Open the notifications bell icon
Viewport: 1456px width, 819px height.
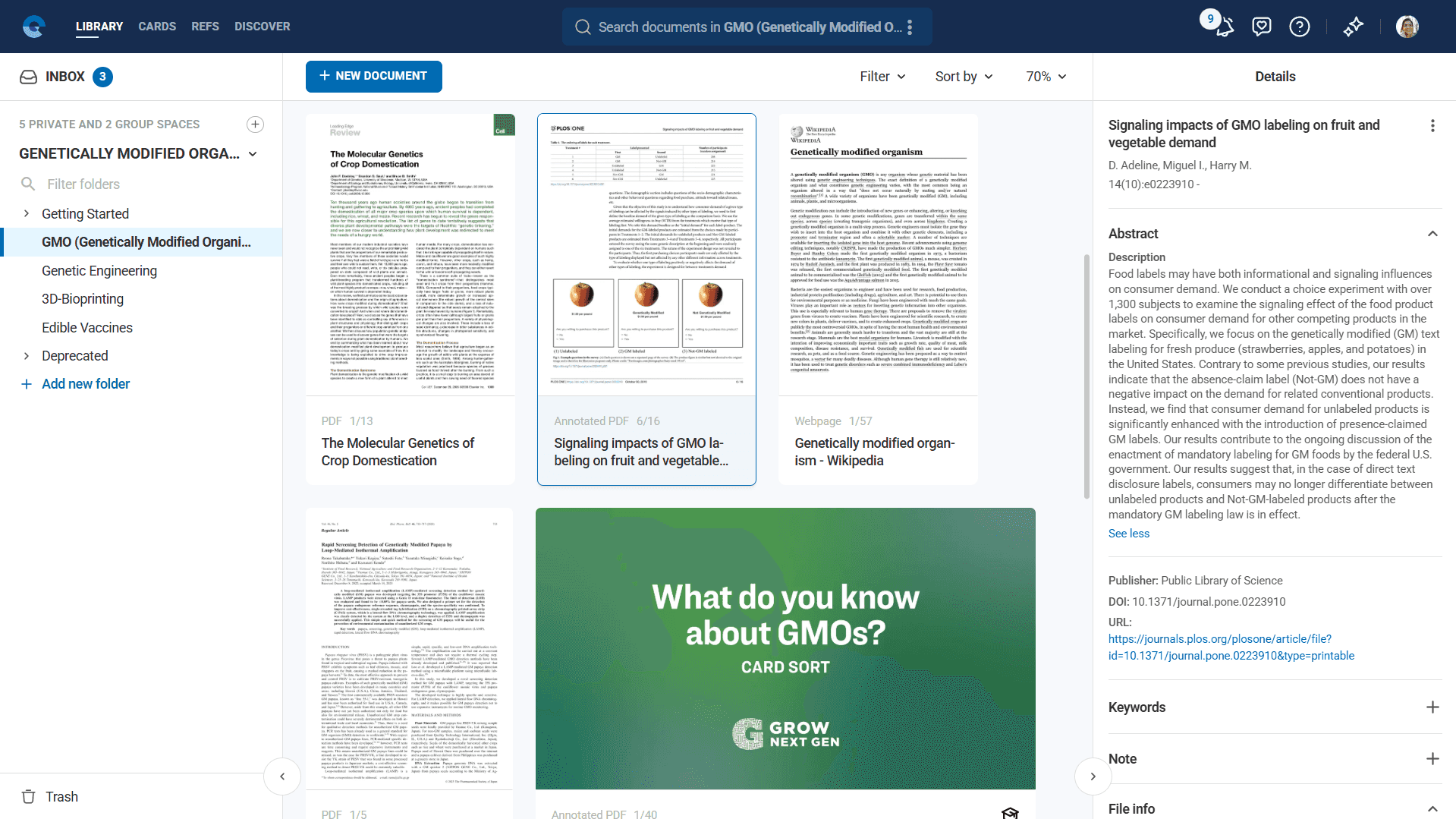(x=1225, y=27)
